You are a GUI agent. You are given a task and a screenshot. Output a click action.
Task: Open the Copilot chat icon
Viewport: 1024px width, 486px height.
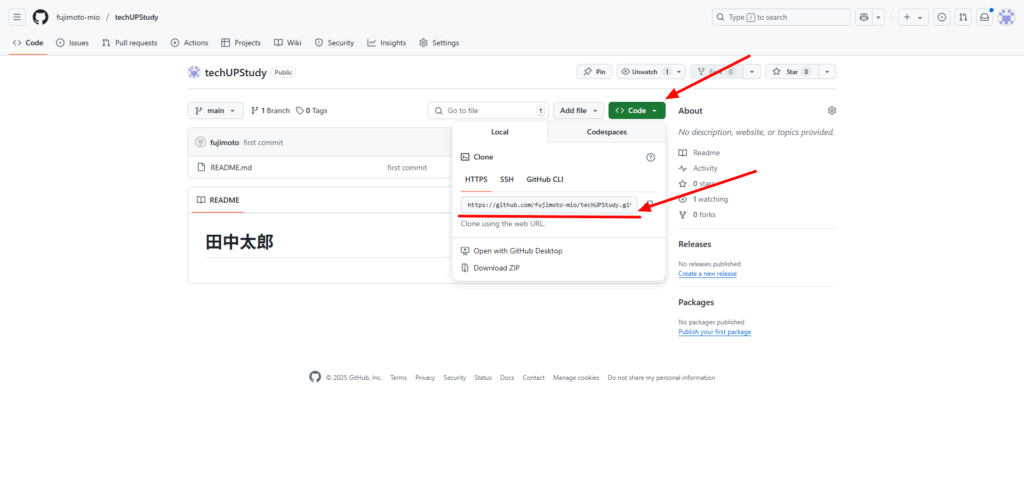tap(863, 17)
